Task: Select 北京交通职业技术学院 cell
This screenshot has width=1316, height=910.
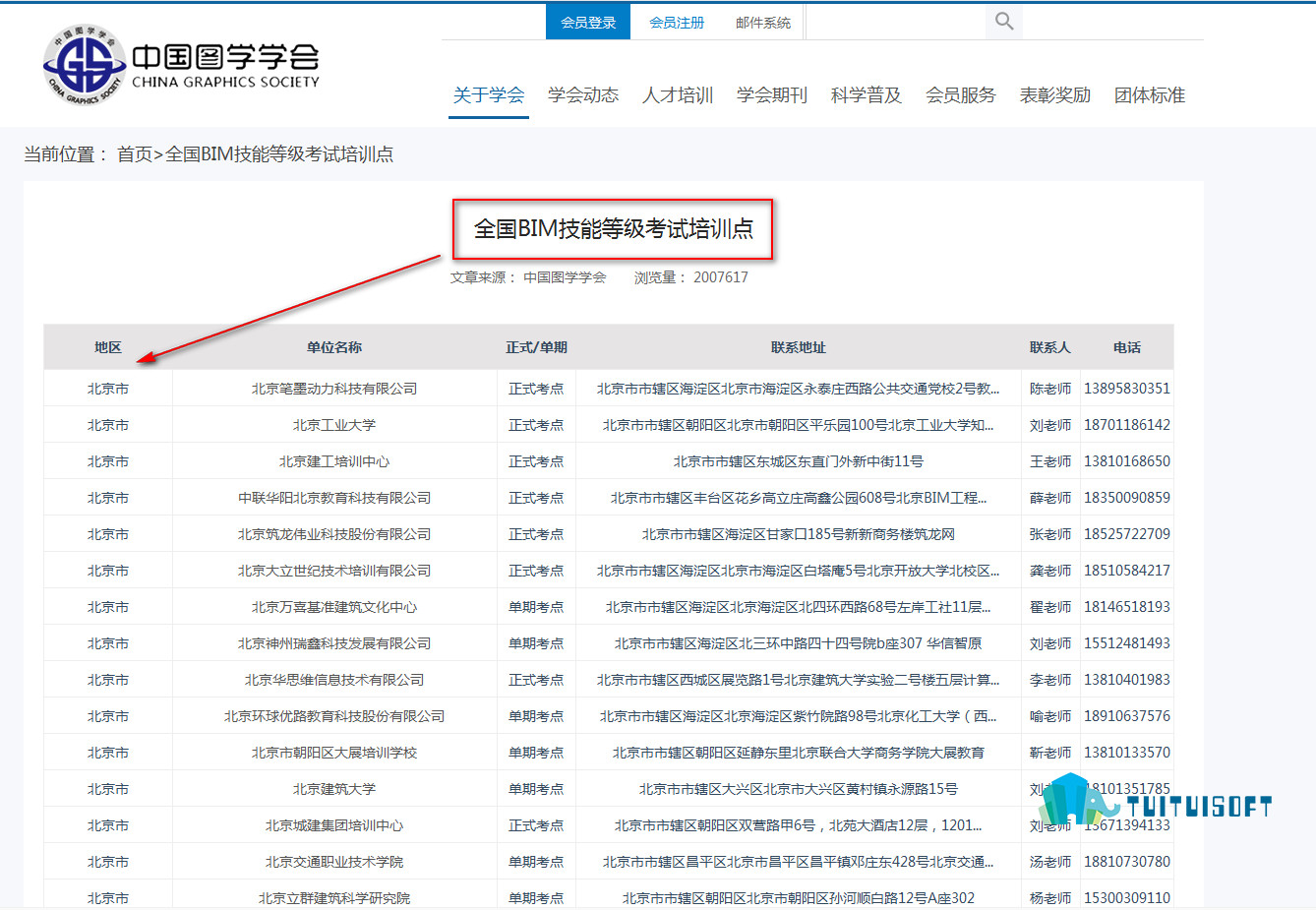Action: tap(334, 862)
